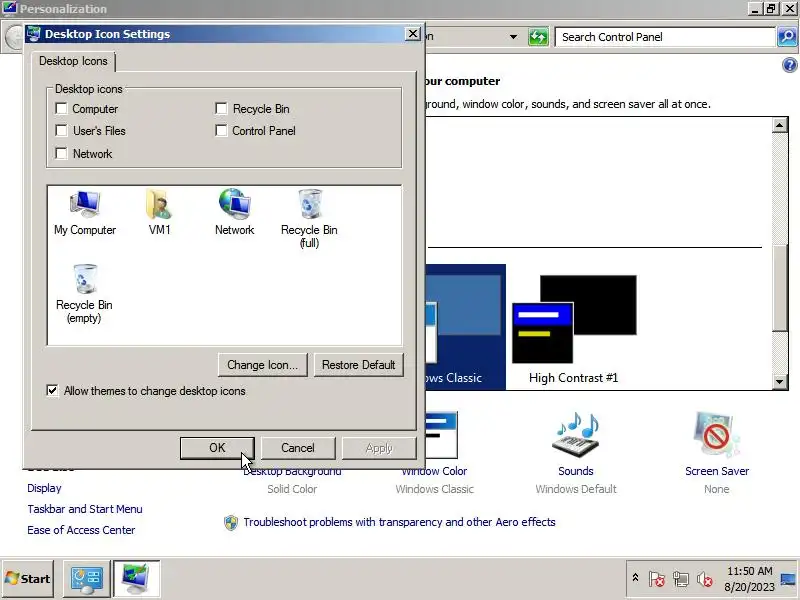Select the Network icon in preview list
This screenshot has width=800, height=600.
point(234,213)
